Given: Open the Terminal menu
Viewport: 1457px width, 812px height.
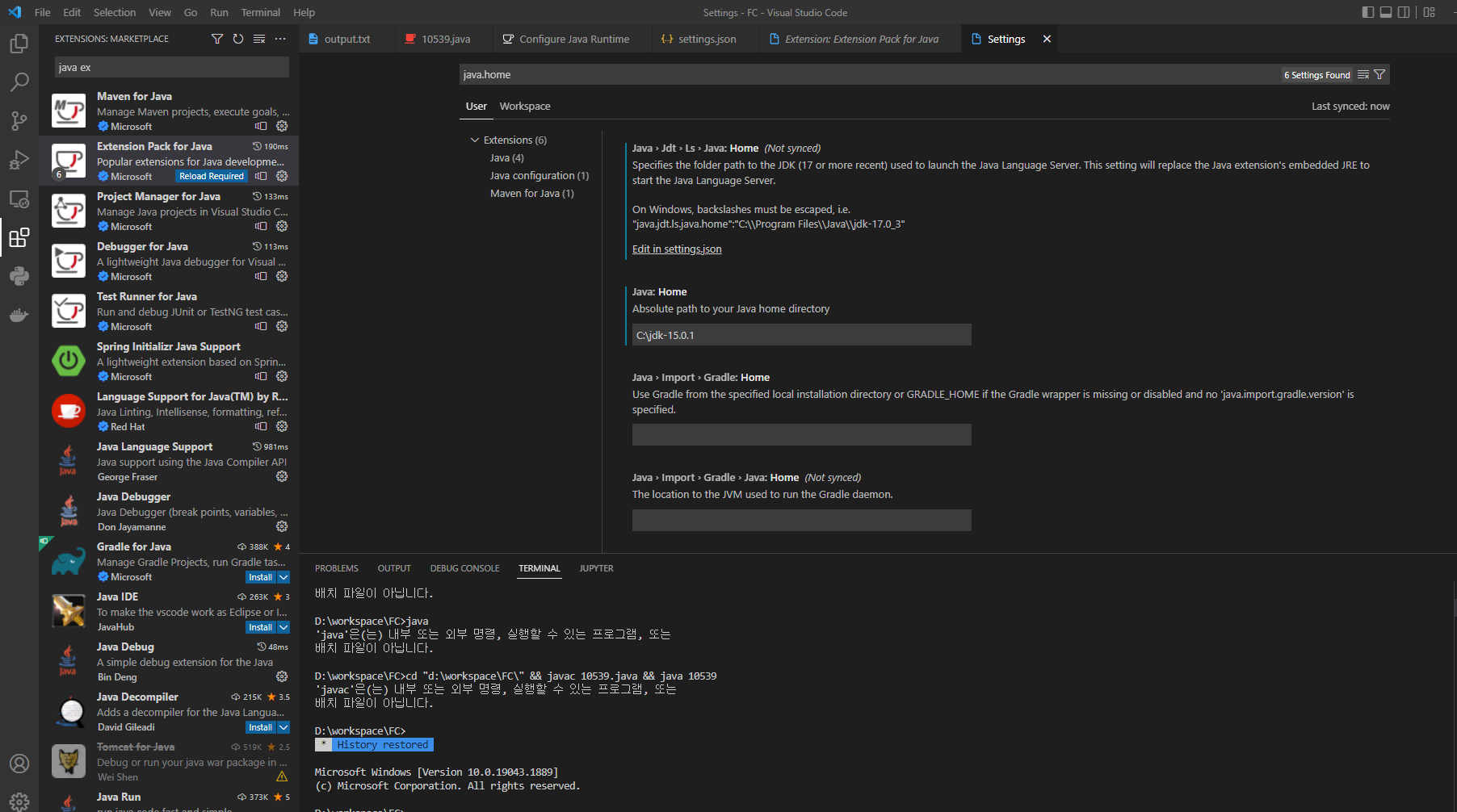Looking at the screenshot, I should pos(260,12).
